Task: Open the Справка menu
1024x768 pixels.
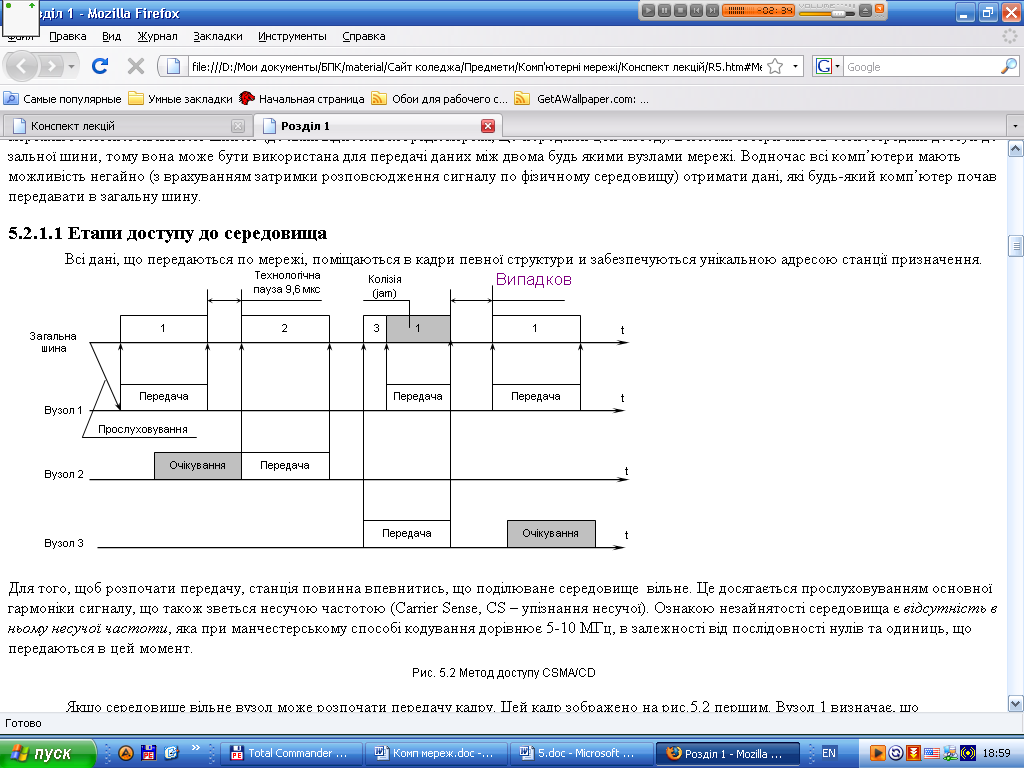Action: pos(364,37)
